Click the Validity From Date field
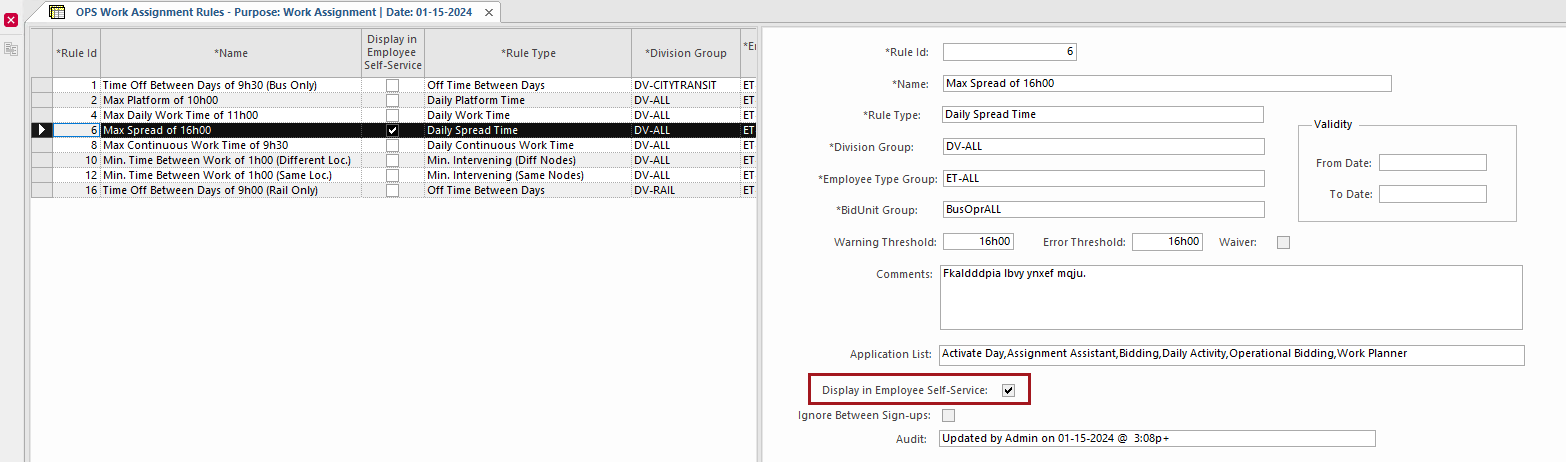 coord(1433,162)
